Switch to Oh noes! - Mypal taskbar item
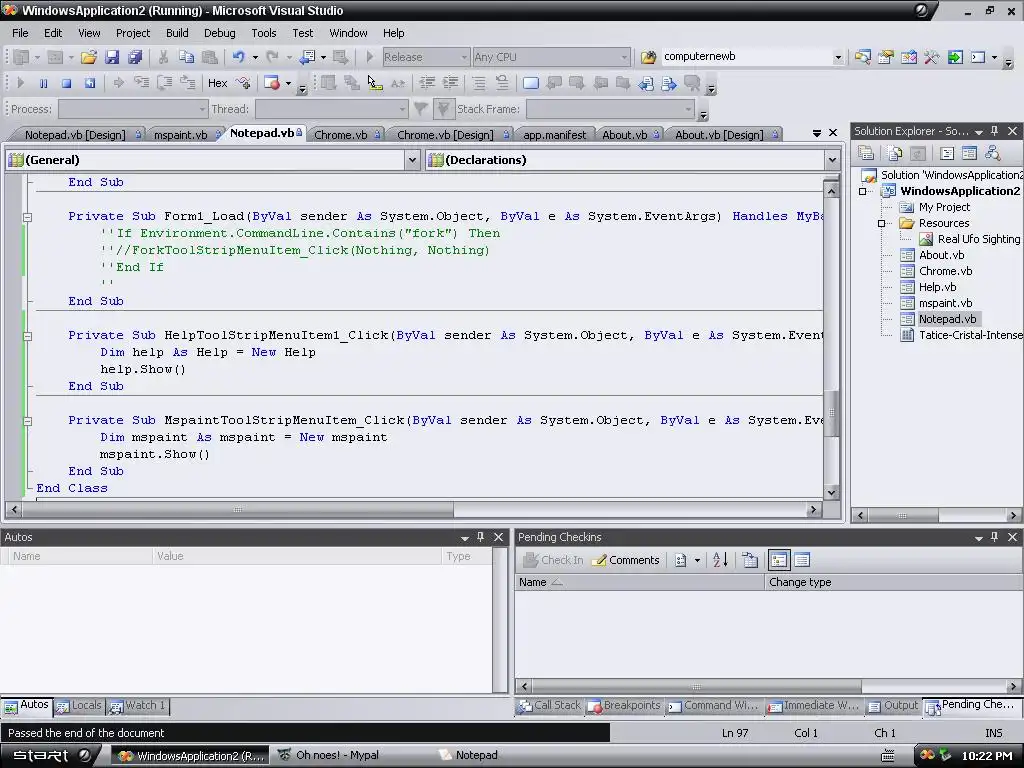The width and height of the screenshot is (1024, 768). (329, 756)
